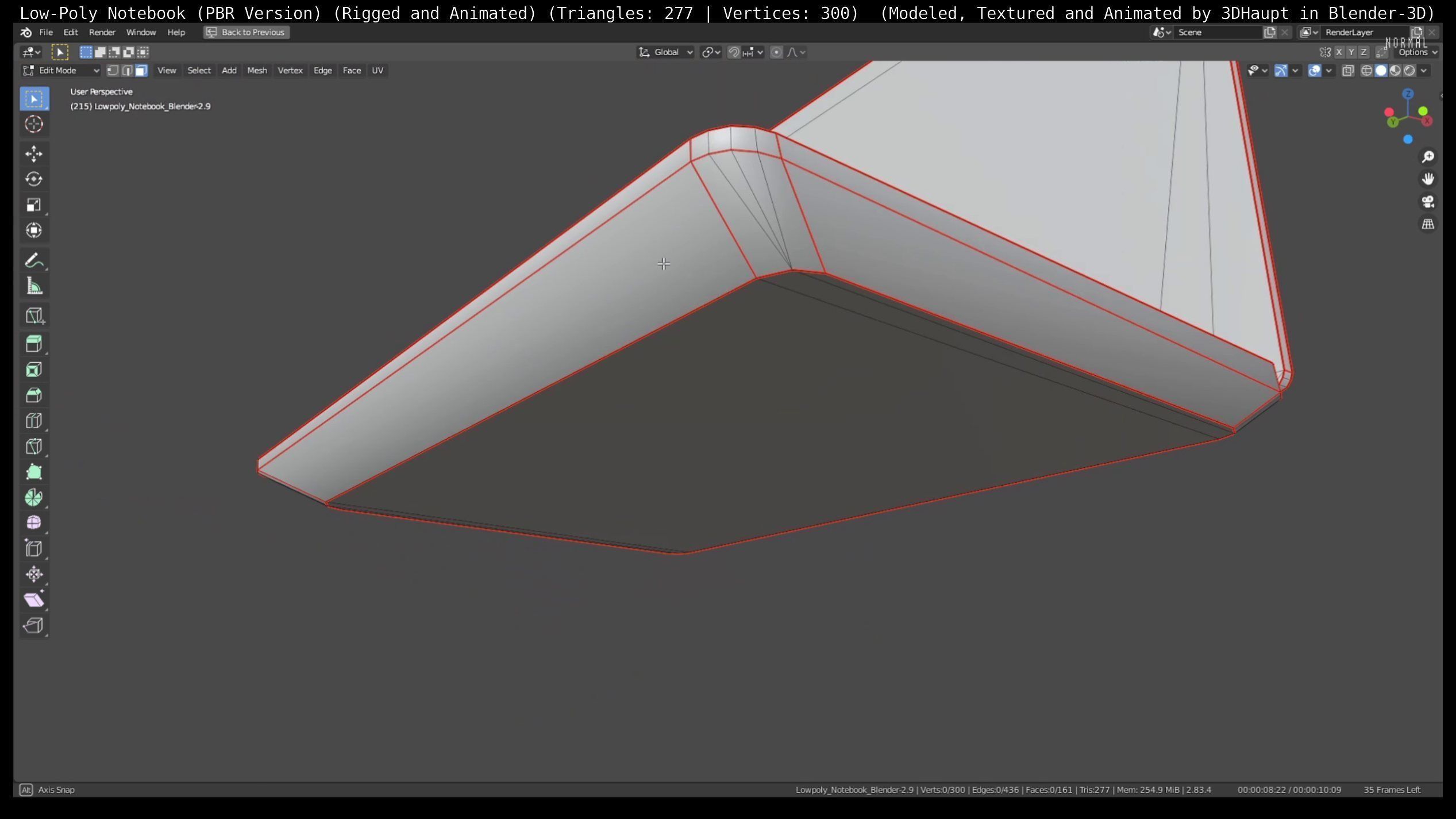Open the UV menu
The image size is (1456, 819).
pos(378,71)
